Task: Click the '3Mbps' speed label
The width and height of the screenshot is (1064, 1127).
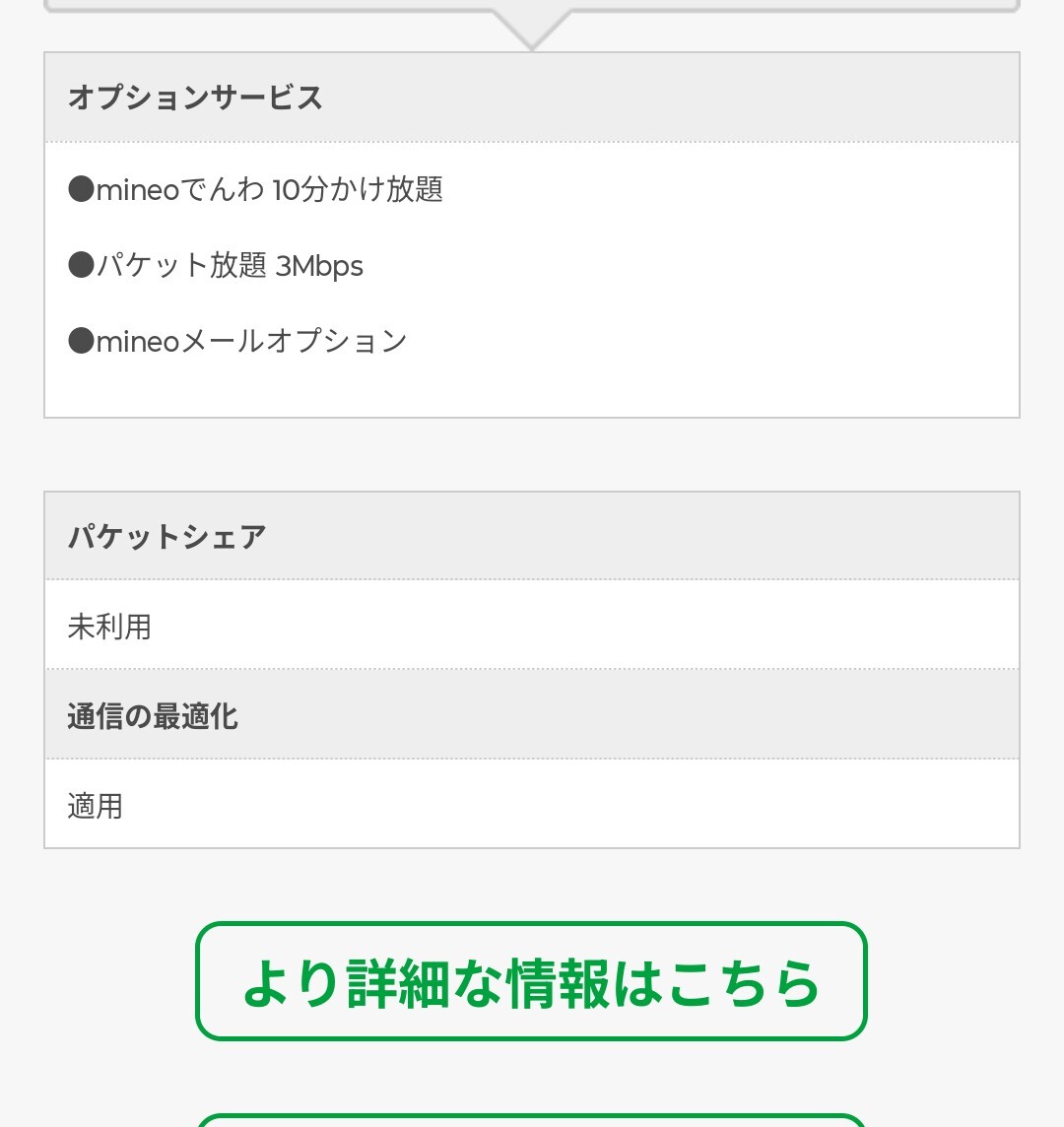Action: [x=319, y=266]
